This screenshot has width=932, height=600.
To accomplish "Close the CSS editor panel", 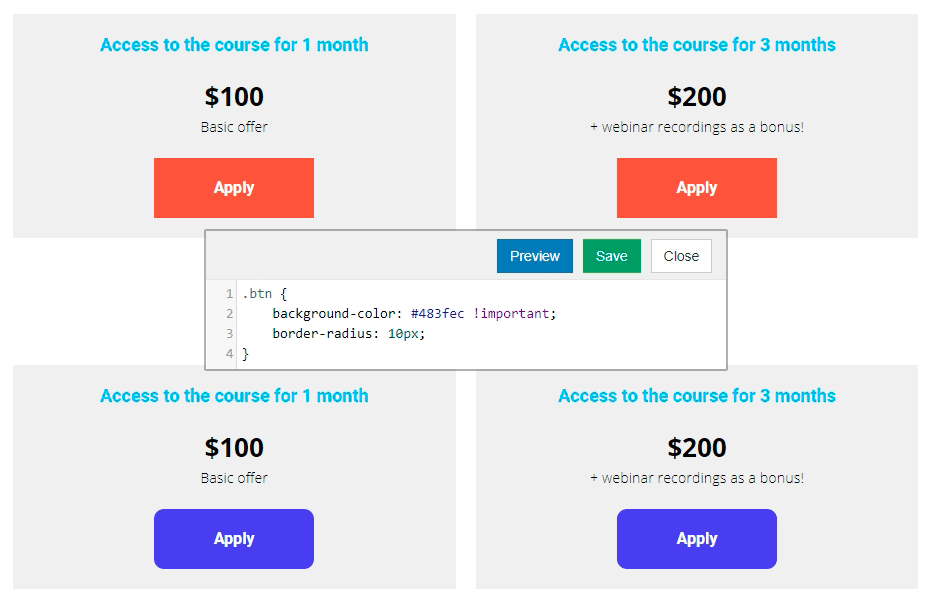I will coord(681,256).
